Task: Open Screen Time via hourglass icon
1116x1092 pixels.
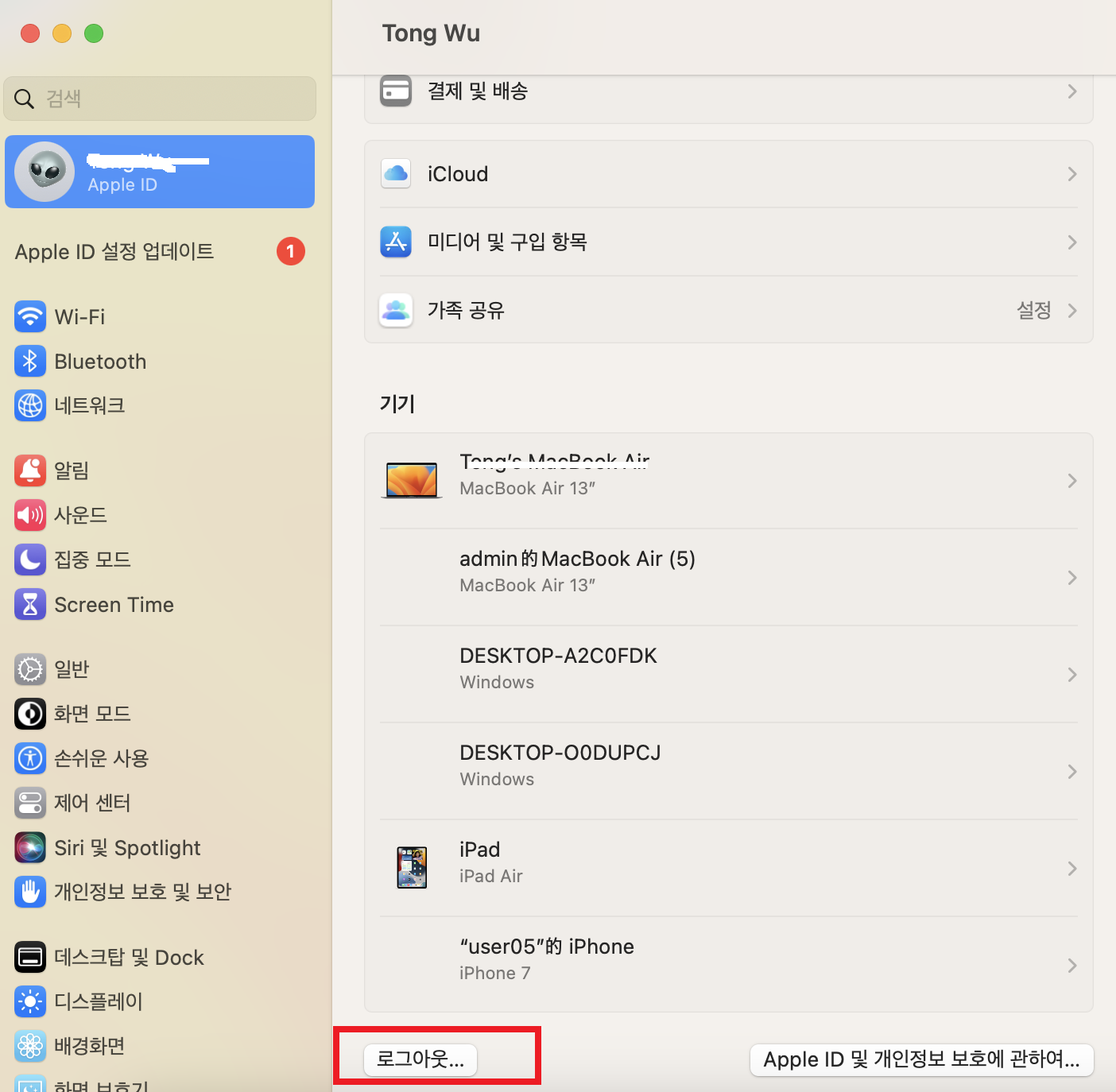Action: [29, 604]
